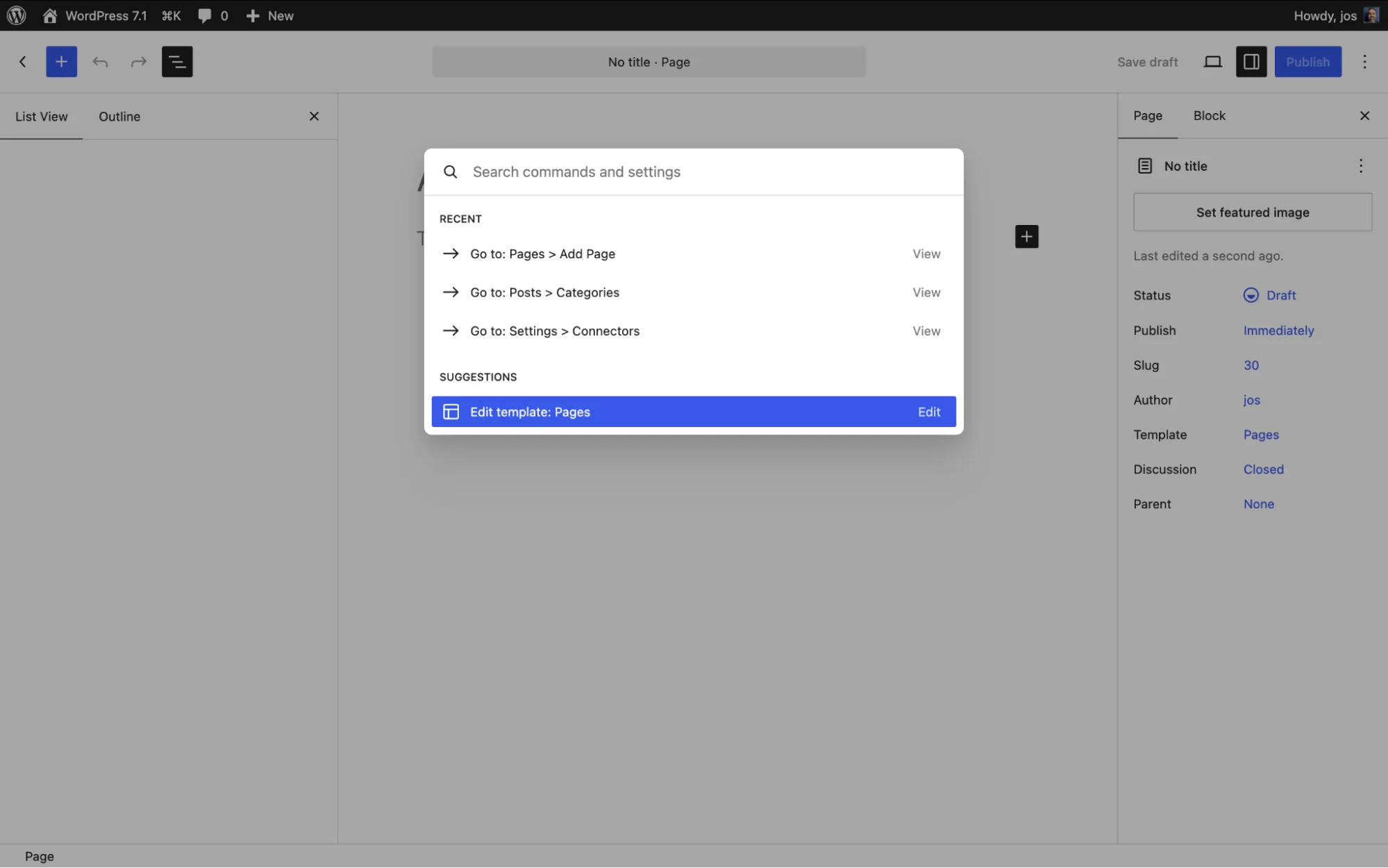The height and width of the screenshot is (868, 1388).
Task: Choose Edit template: Pages suggestion
Action: click(694, 412)
